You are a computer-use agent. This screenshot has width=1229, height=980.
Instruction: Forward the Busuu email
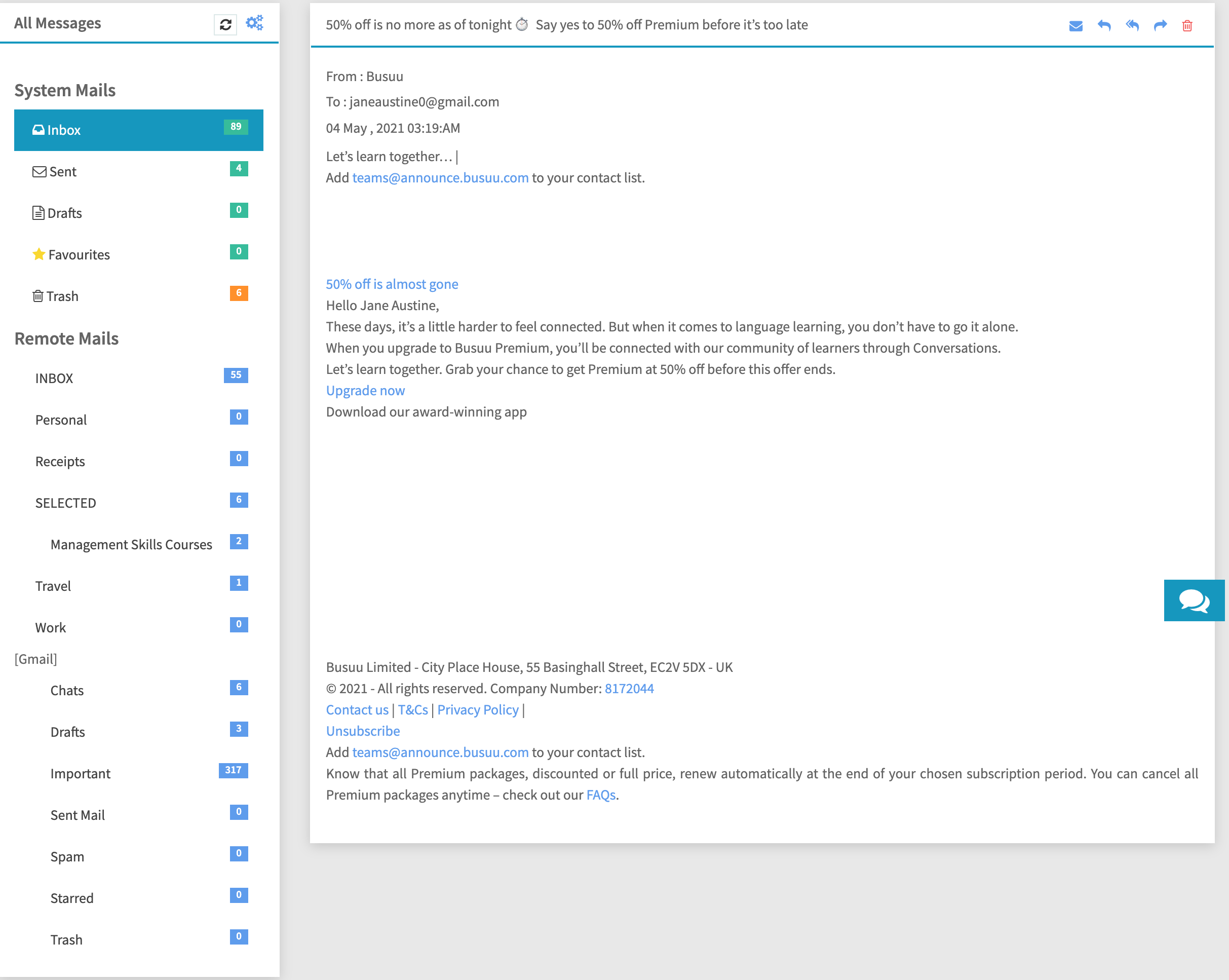click(x=1160, y=26)
